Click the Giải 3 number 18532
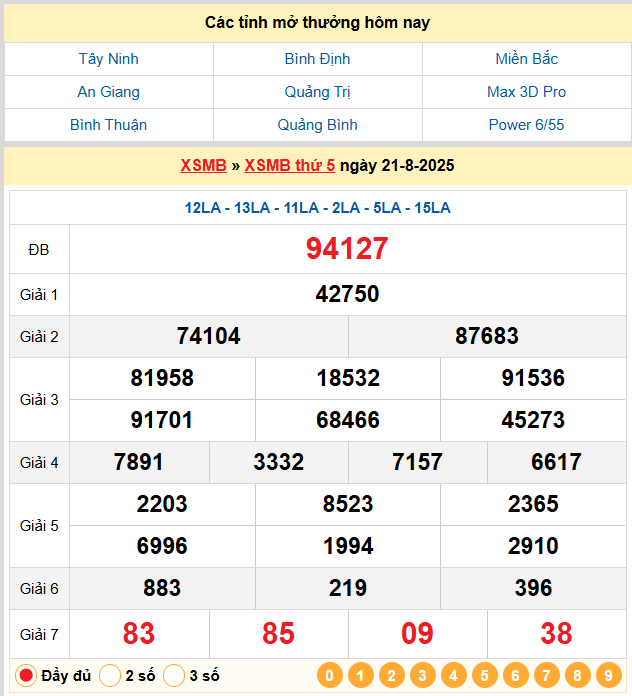This screenshot has width=632, height=696. [x=348, y=378]
